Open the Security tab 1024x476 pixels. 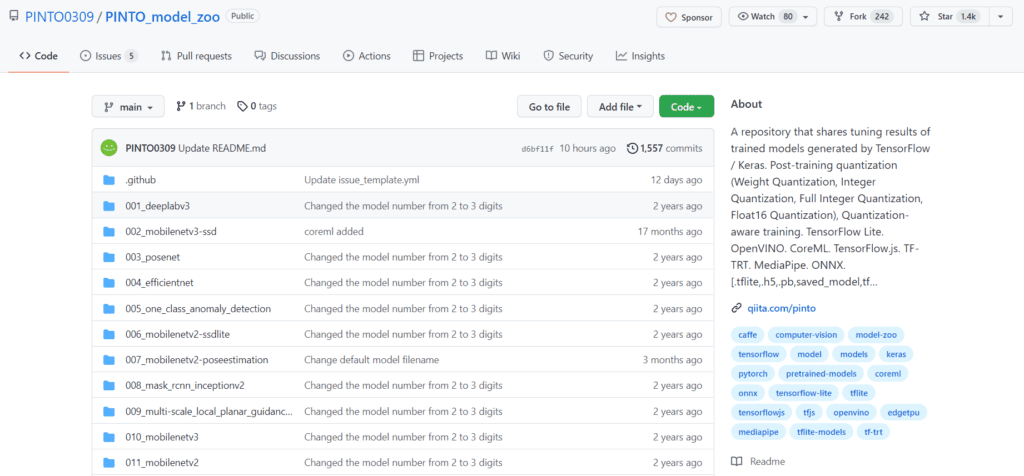(x=568, y=56)
